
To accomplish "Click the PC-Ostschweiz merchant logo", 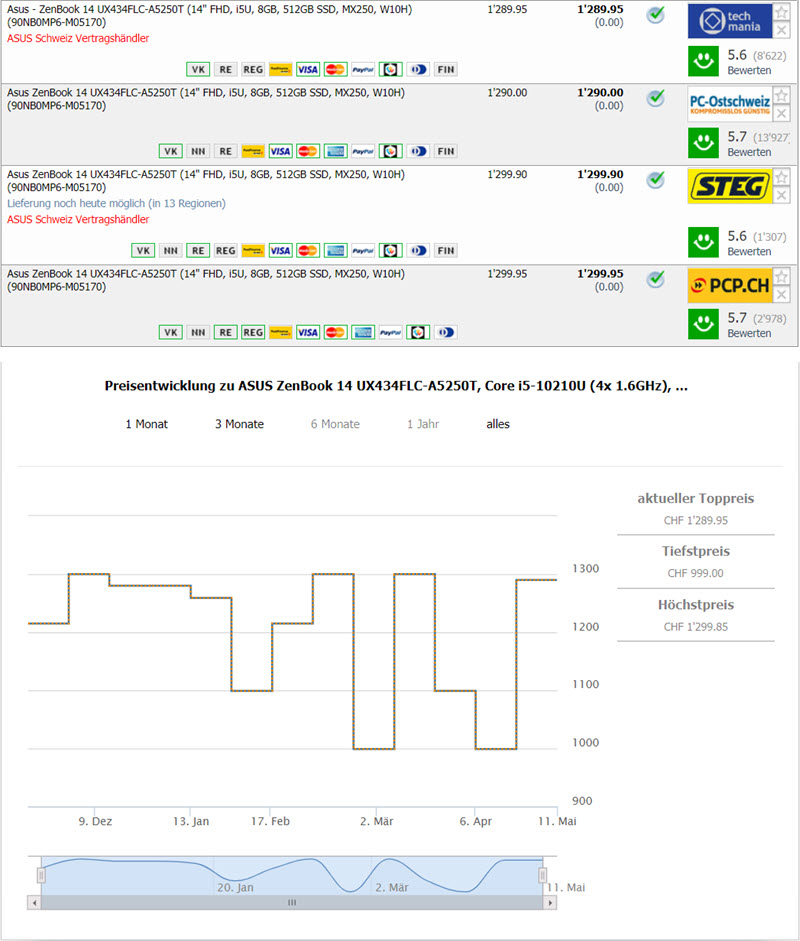I will point(729,104).
